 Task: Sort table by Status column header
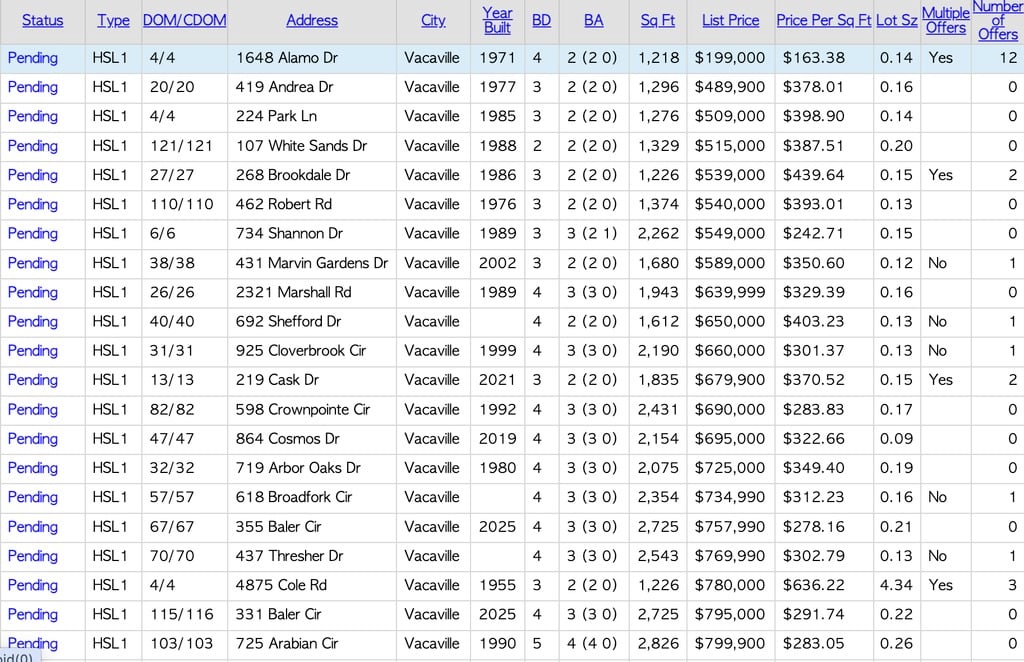[42, 20]
